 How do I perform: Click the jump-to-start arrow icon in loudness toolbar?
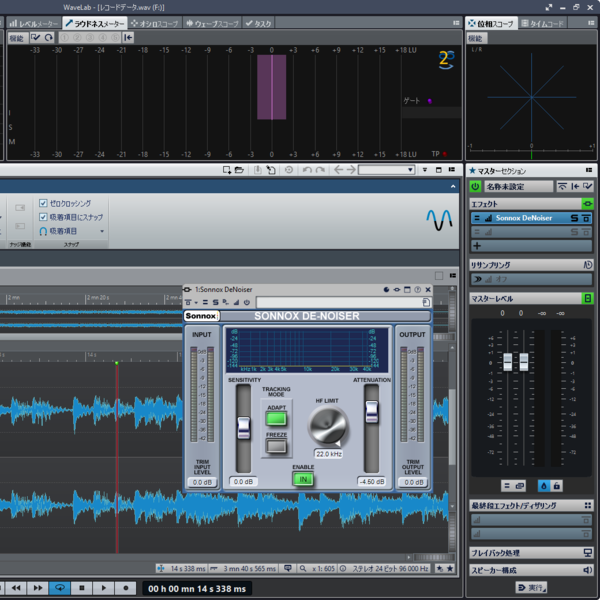coord(128,38)
